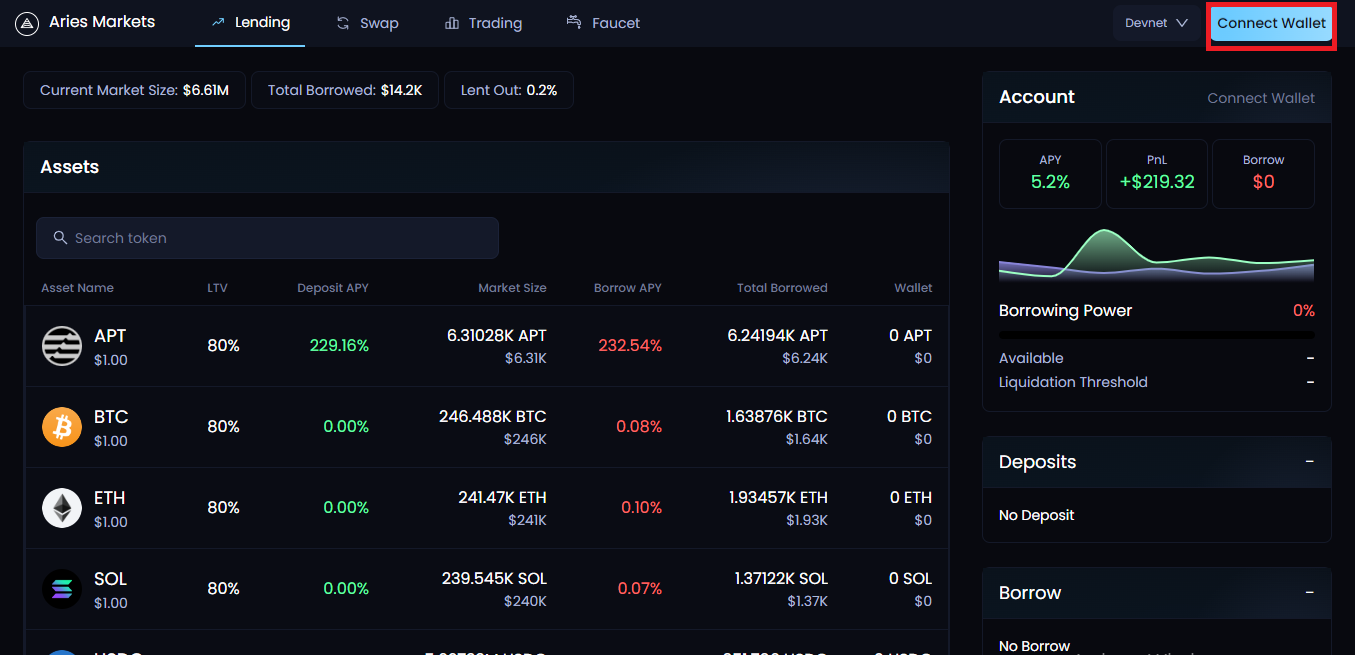This screenshot has width=1355, height=655.
Task: Click wallet balance 0 SOL
Action: point(910,579)
